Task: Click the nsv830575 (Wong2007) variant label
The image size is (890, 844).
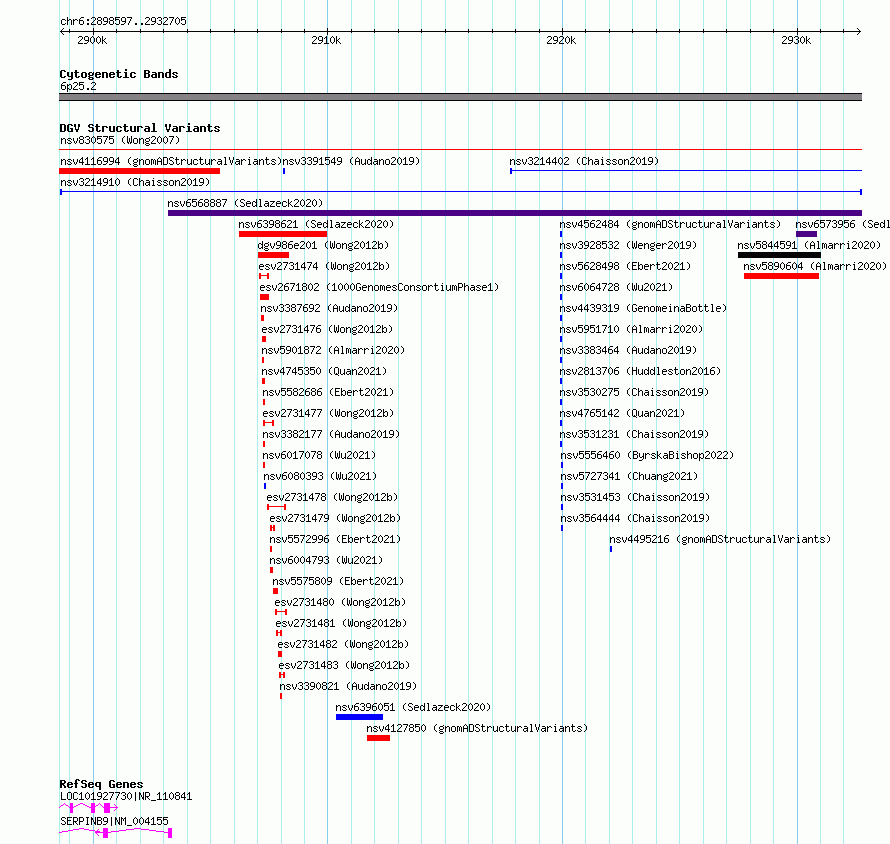Action: [120, 140]
